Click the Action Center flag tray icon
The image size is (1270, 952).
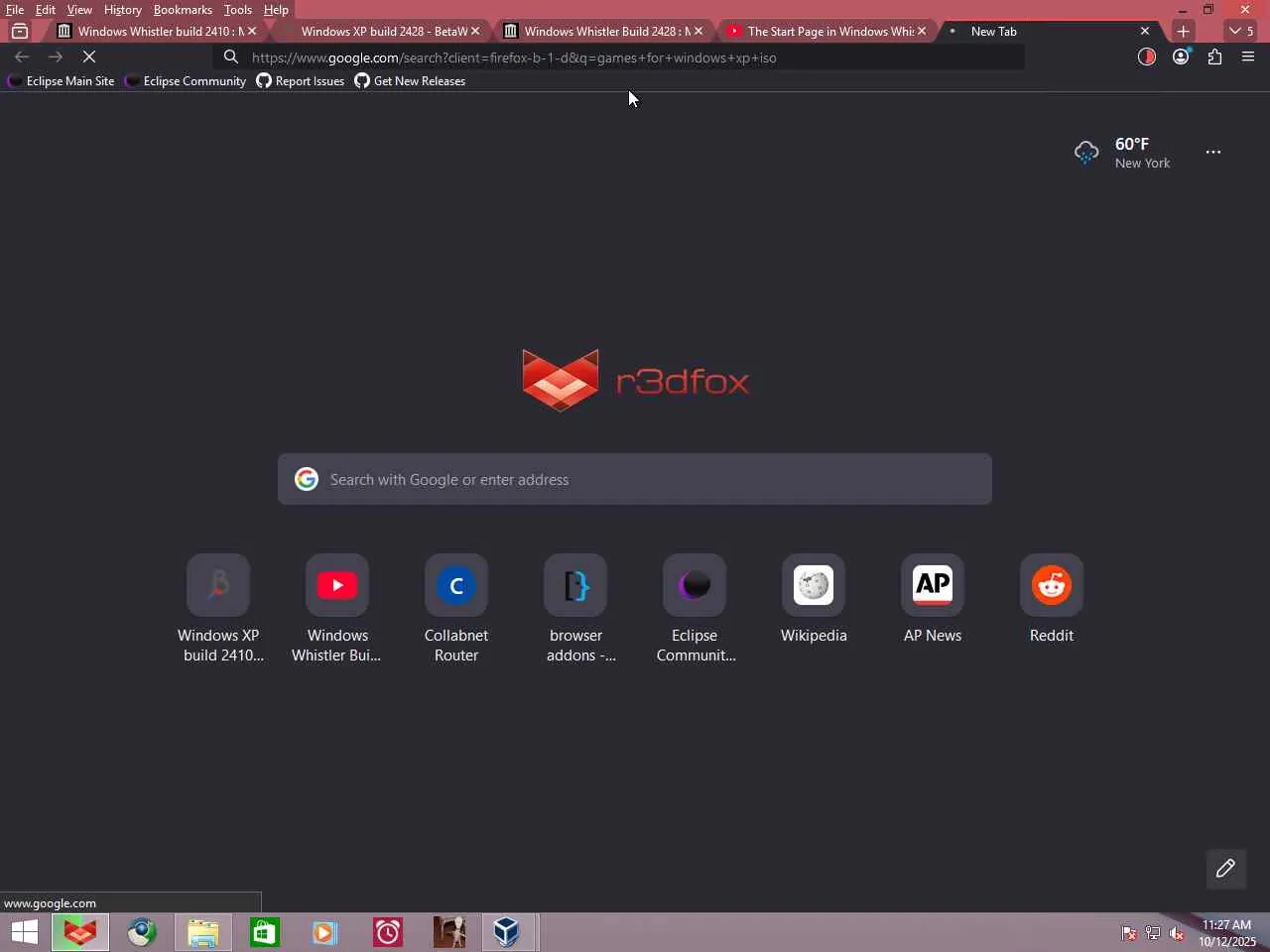tap(1129, 933)
